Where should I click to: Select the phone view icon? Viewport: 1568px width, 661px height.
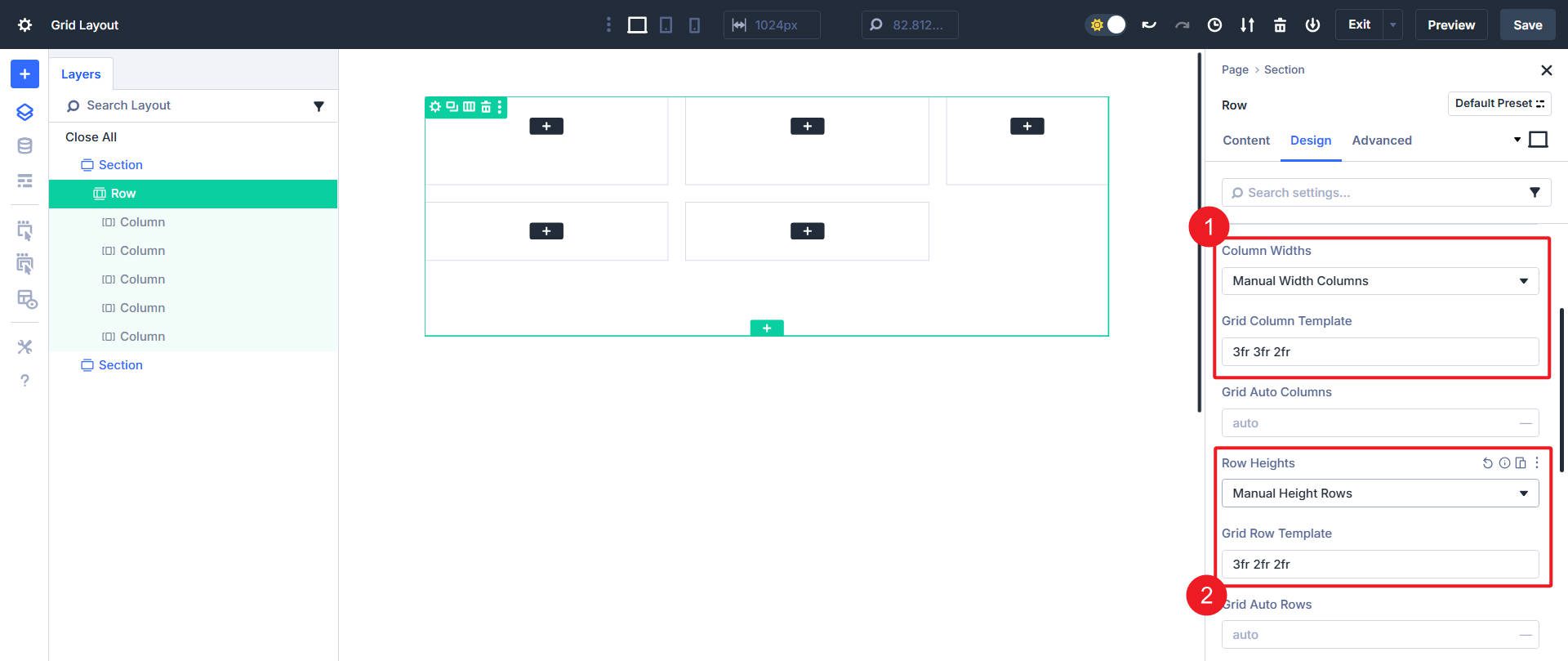coord(694,25)
